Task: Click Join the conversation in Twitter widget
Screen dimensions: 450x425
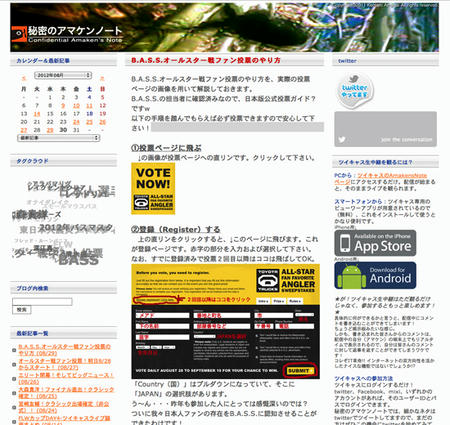Action: [406, 140]
